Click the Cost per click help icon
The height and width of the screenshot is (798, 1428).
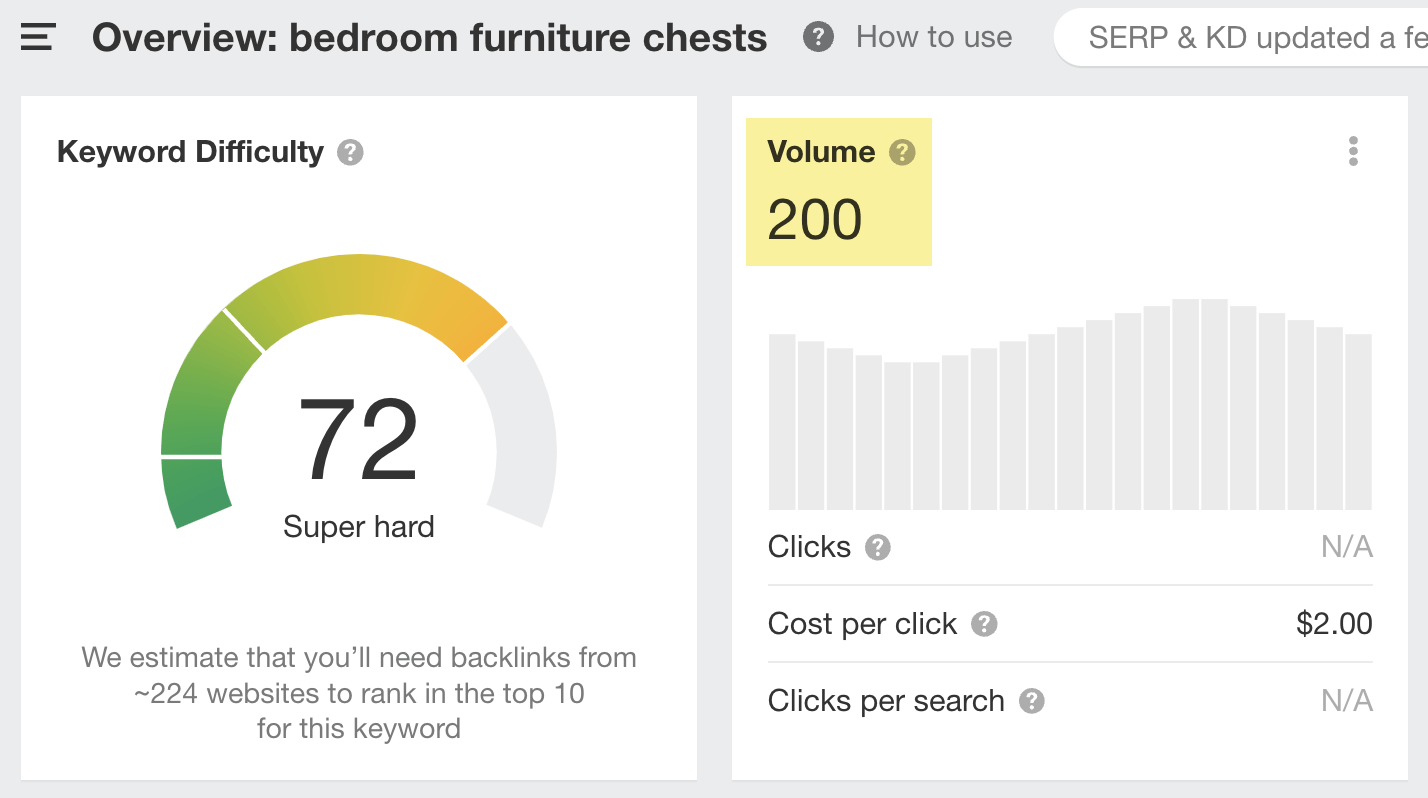pyautogui.click(x=983, y=623)
